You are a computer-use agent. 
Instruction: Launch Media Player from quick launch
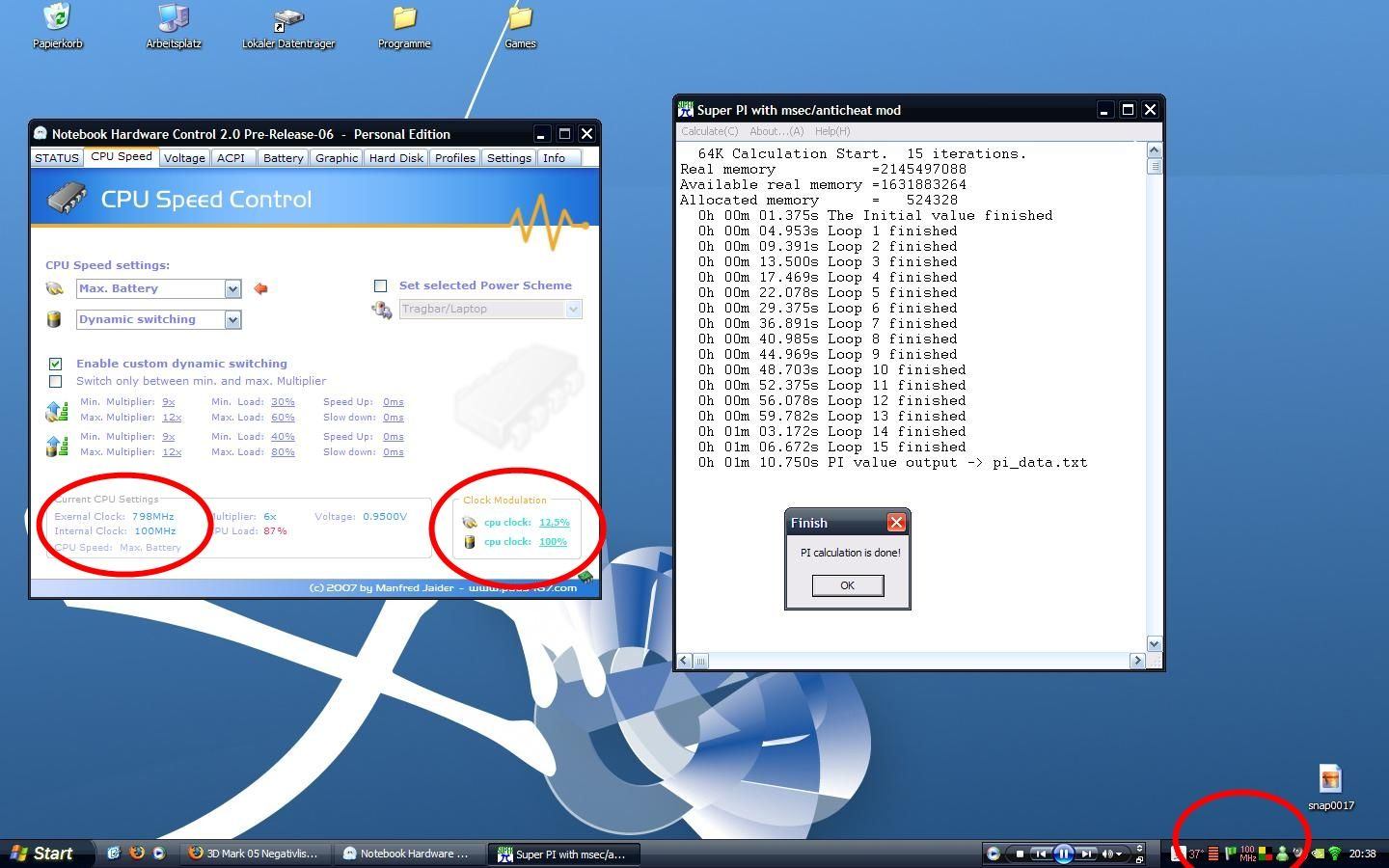click(159, 853)
